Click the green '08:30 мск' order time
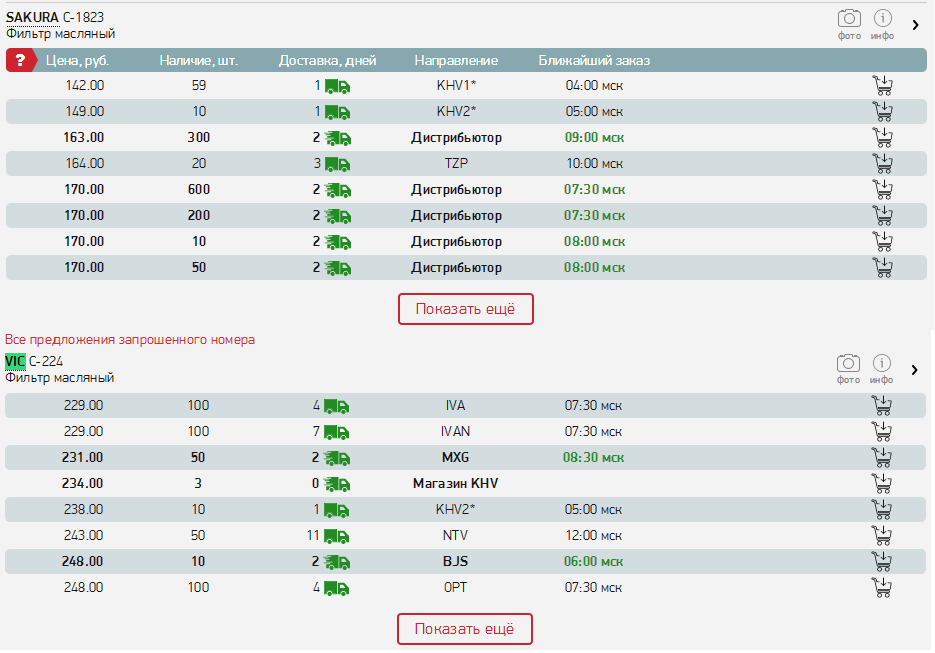 tap(593, 457)
